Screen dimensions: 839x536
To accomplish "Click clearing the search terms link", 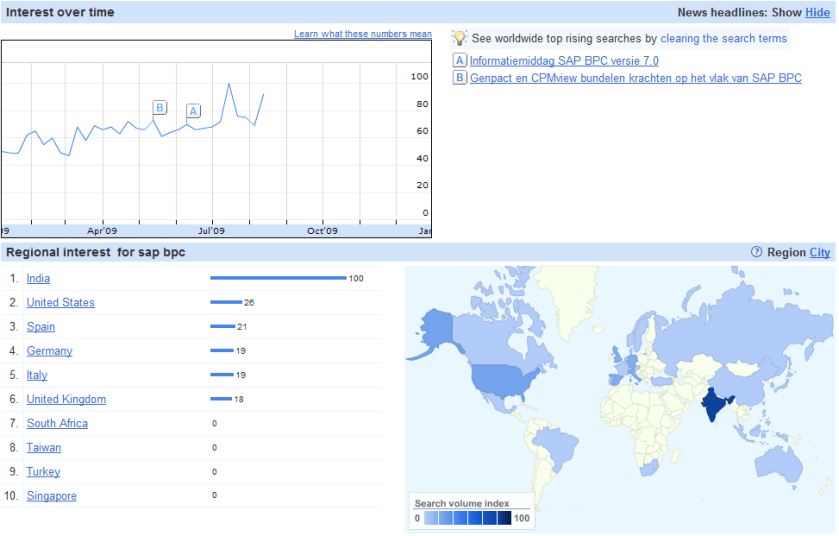I will 723,38.
